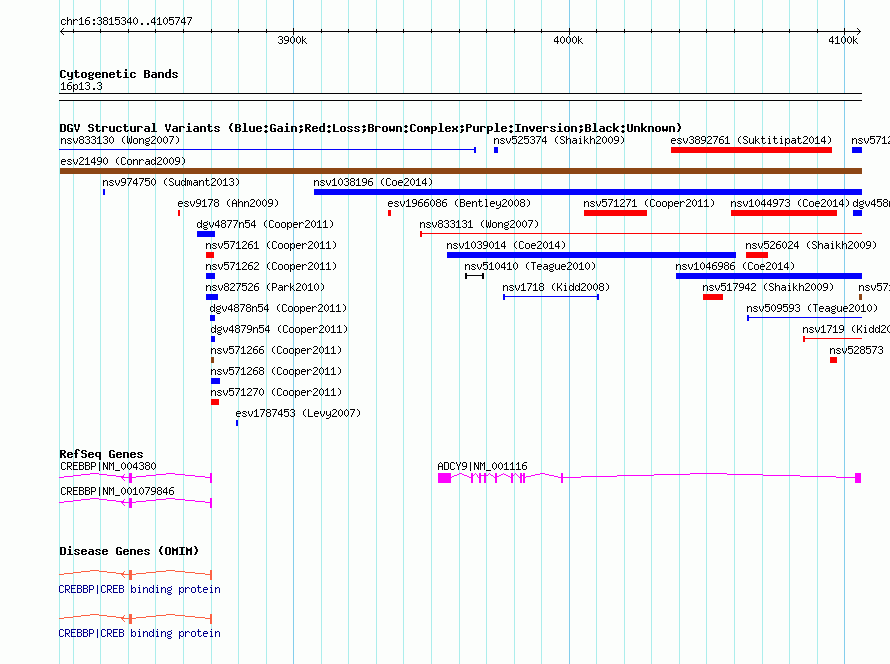Select nsv509593 (Teague2010) variant label
This screenshot has width=890, height=664.
click(812, 308)
